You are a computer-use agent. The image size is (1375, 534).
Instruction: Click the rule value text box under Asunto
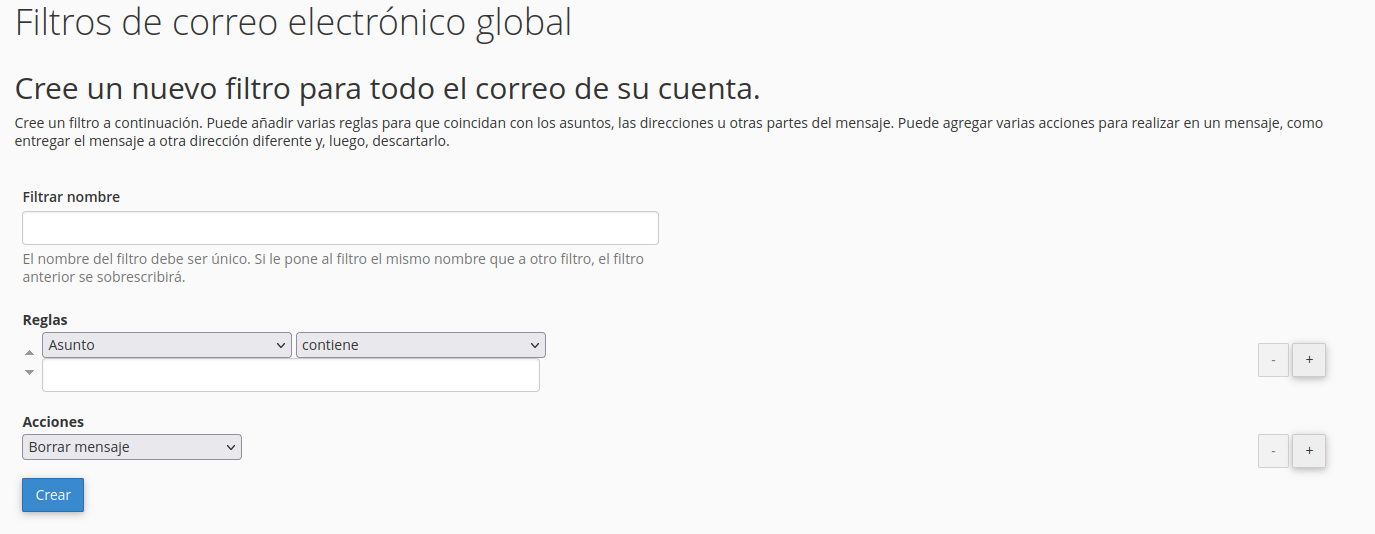[x=290, y=375]
